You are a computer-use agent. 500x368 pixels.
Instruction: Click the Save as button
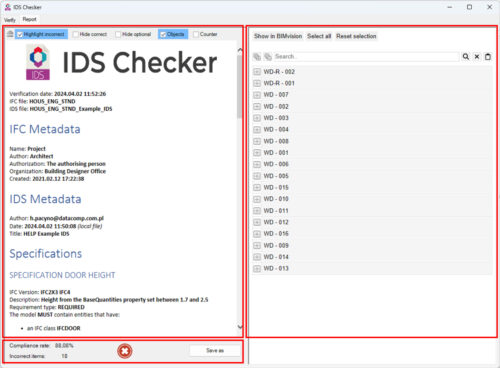coord(215,351)
